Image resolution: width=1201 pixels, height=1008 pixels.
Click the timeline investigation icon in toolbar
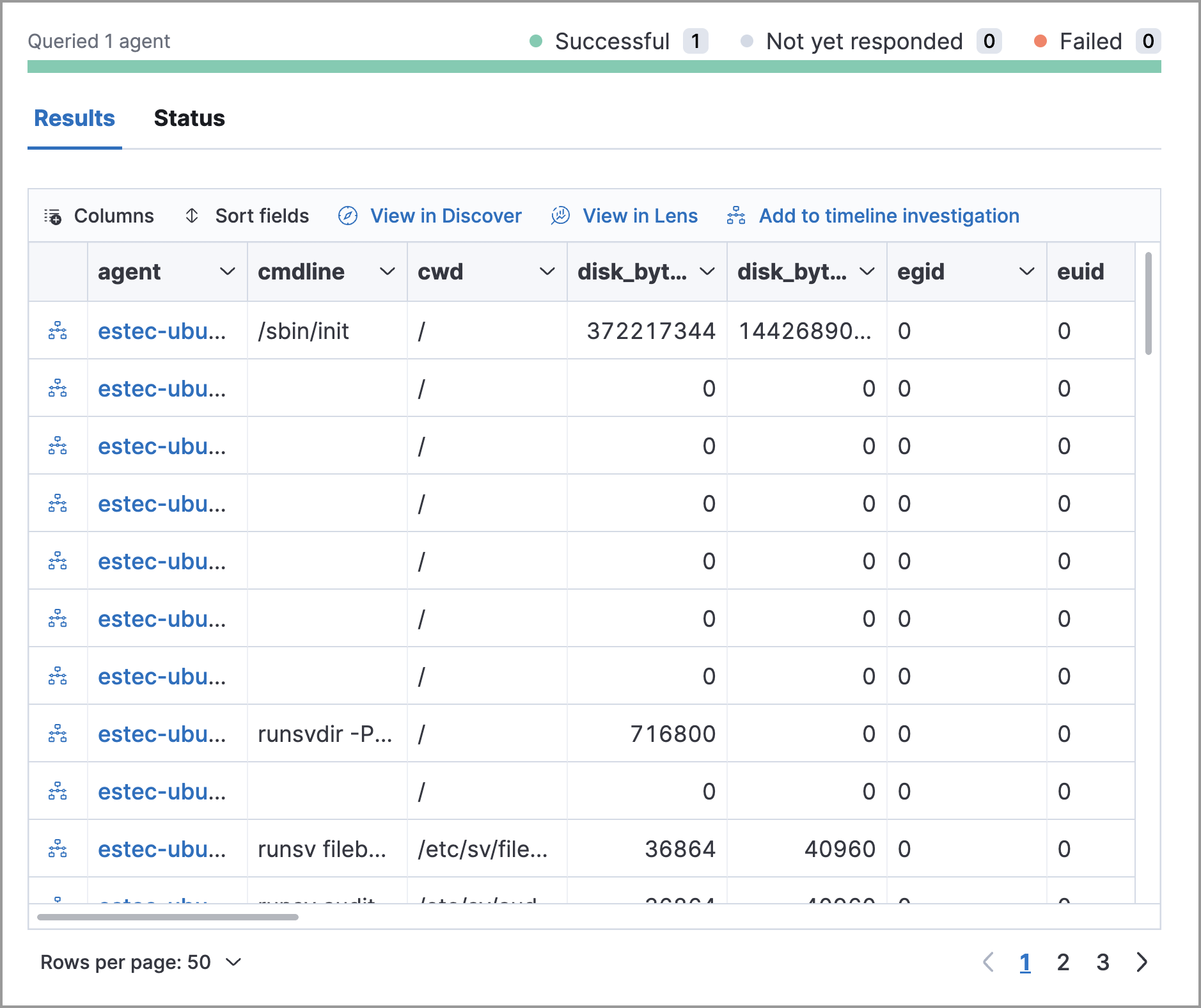pos(735,216)
